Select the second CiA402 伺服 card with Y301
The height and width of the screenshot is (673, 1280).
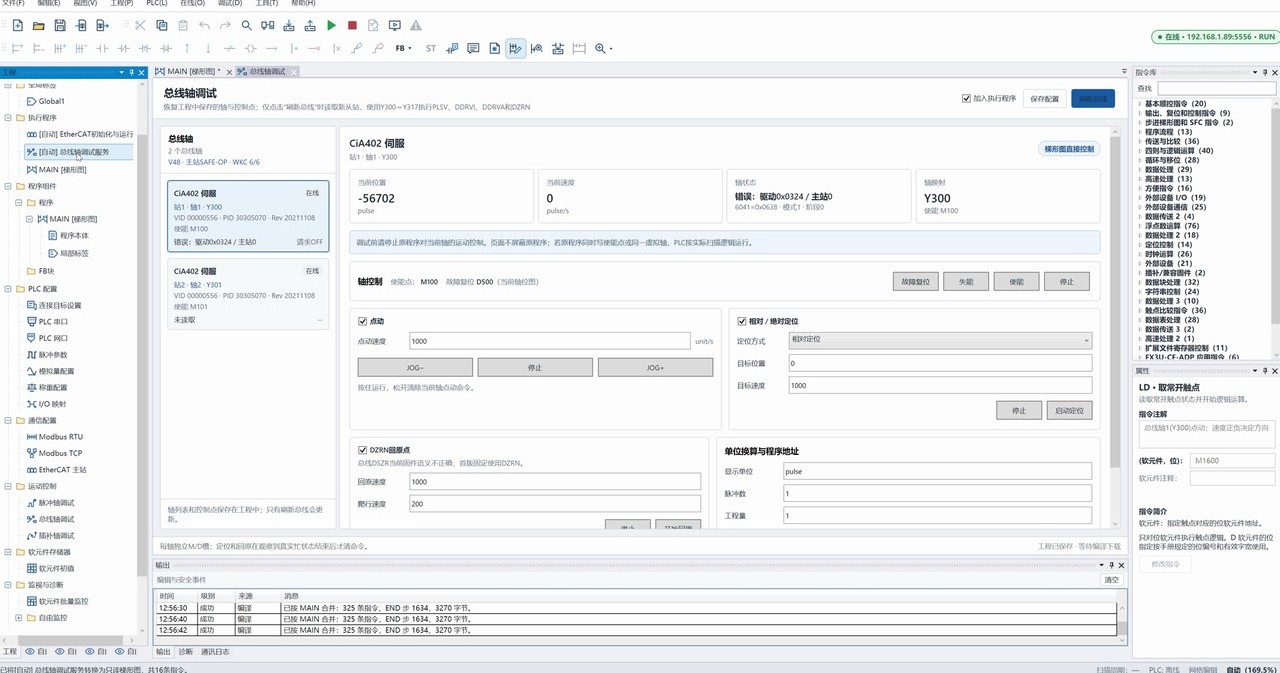[247, 295]
